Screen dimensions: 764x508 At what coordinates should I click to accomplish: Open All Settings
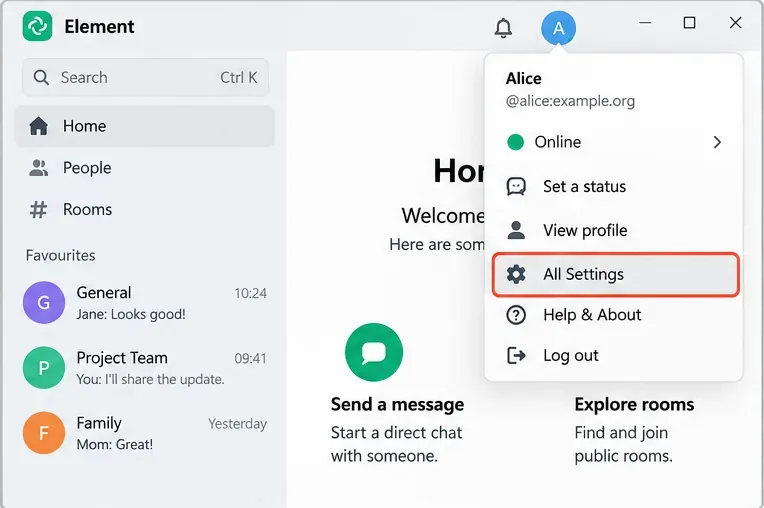[615, 274]
